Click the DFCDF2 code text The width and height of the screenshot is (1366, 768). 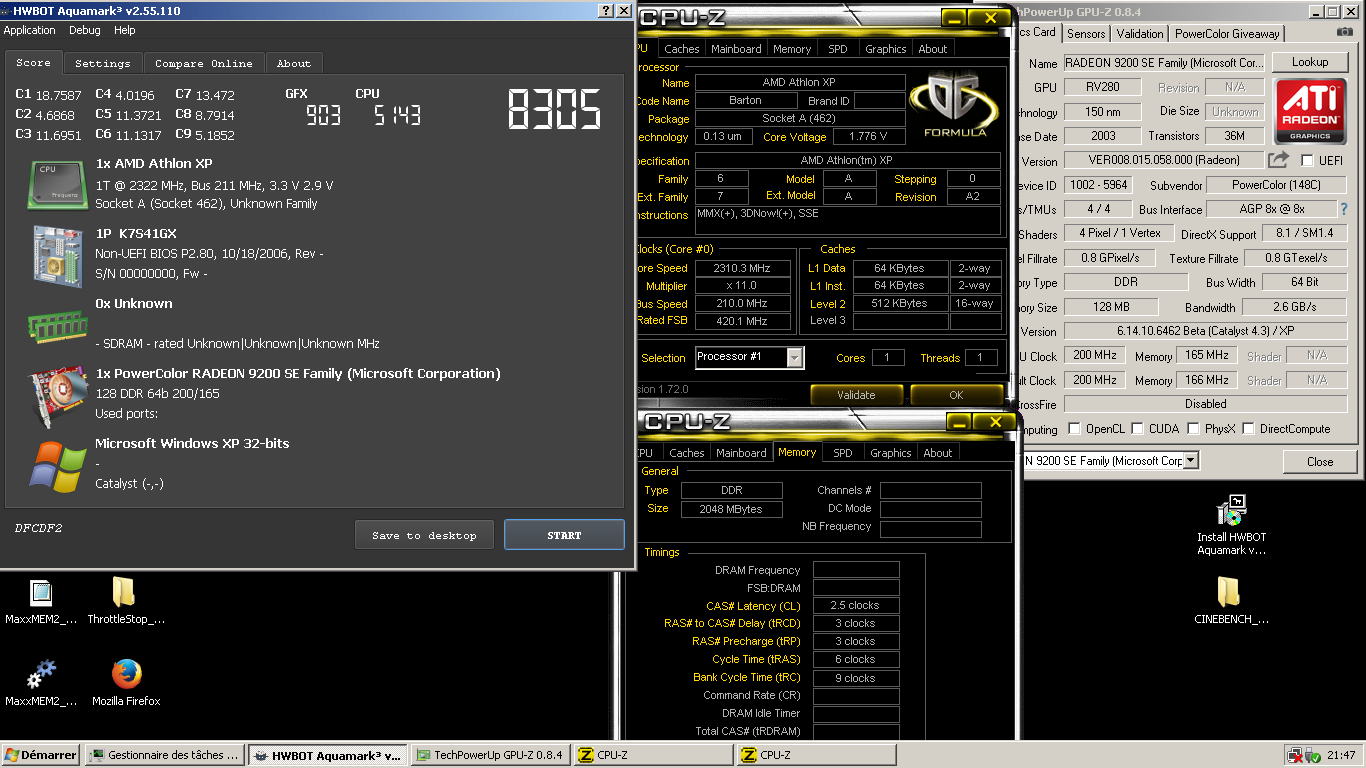(38, 527)
